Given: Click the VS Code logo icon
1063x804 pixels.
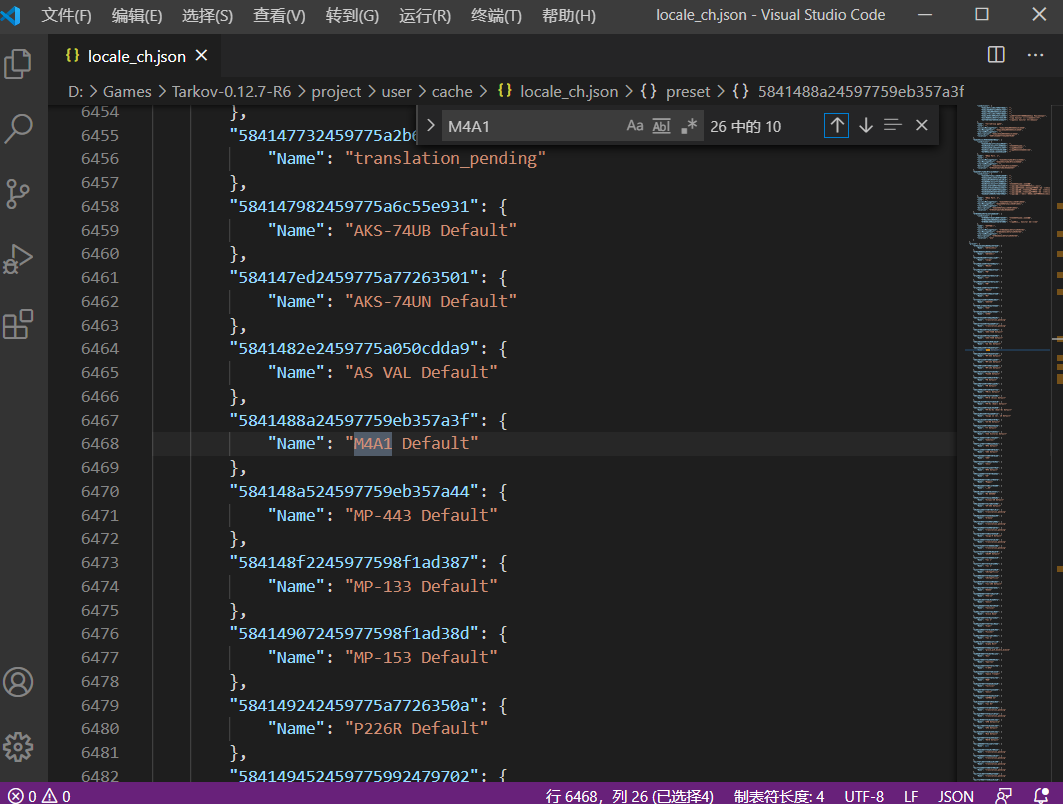Looking at the screenshot, I should tap(12, 15).
